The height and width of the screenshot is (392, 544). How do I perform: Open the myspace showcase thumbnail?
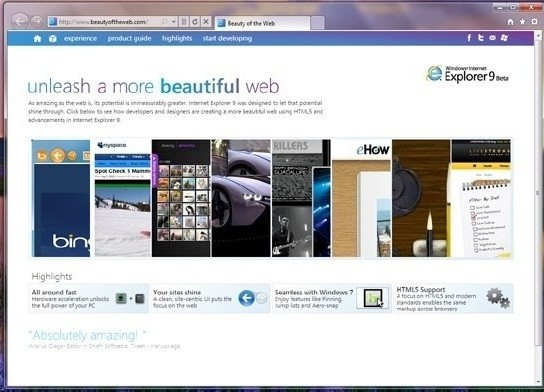pyautogui.click(x=121, y=198)
